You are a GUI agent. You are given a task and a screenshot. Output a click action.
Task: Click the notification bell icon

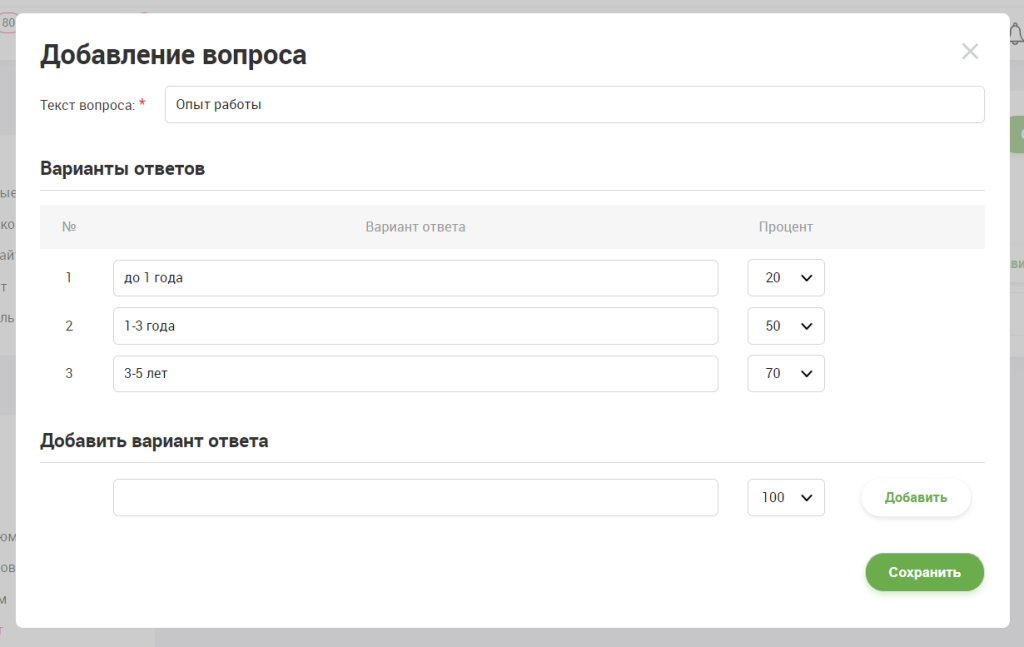pos(1016,33)
